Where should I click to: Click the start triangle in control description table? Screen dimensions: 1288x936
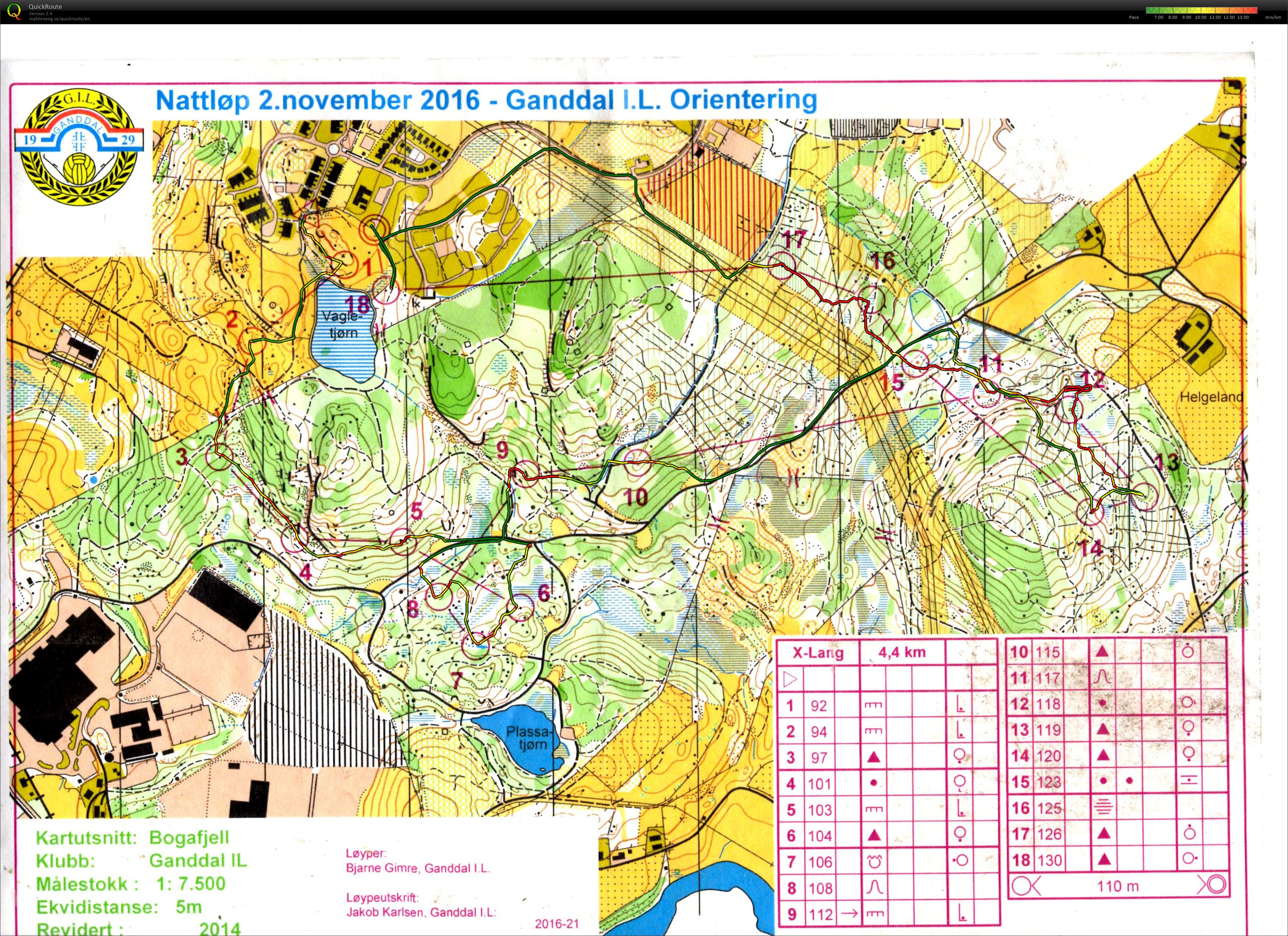[790, 679]
